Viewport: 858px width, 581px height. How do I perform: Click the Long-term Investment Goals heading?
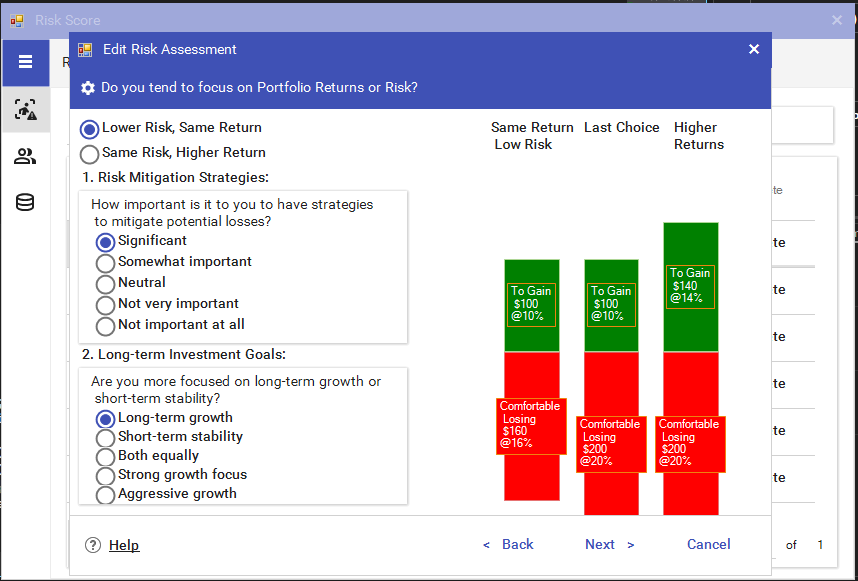pyautogui.click(x=184, y=355)
